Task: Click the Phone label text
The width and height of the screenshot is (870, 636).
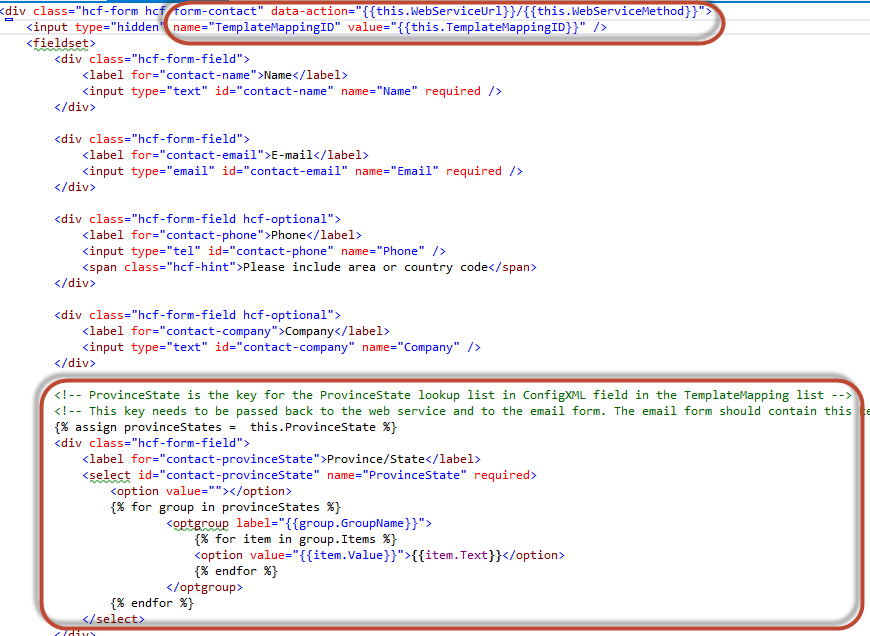Action: point(288,235)
